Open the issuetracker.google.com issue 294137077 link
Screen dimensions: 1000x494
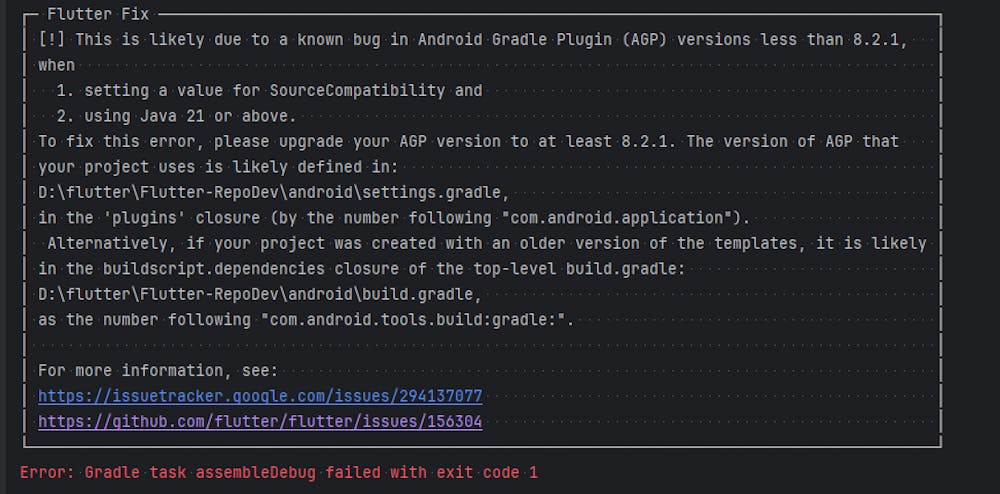[x=260, y=396]
